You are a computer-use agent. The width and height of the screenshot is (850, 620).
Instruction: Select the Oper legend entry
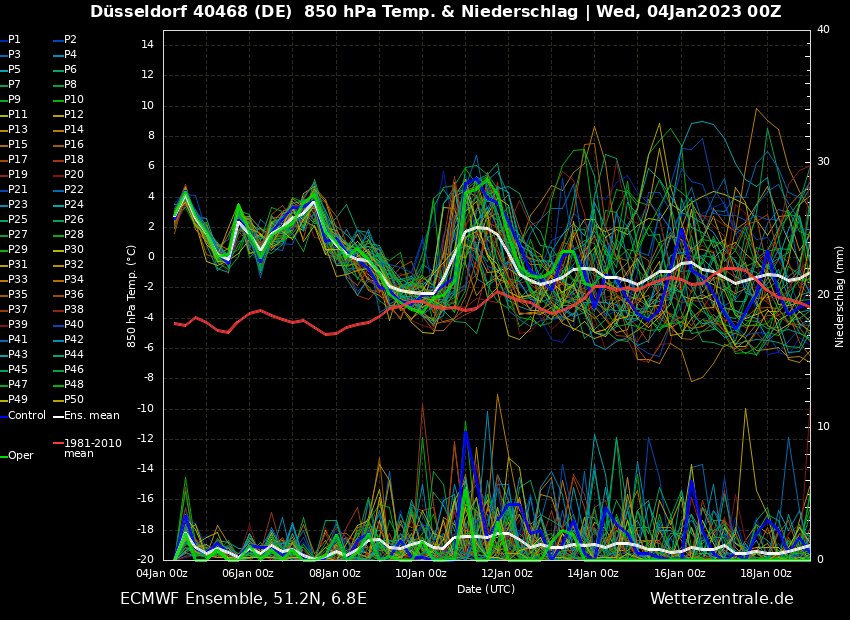[x=21, y=456]
